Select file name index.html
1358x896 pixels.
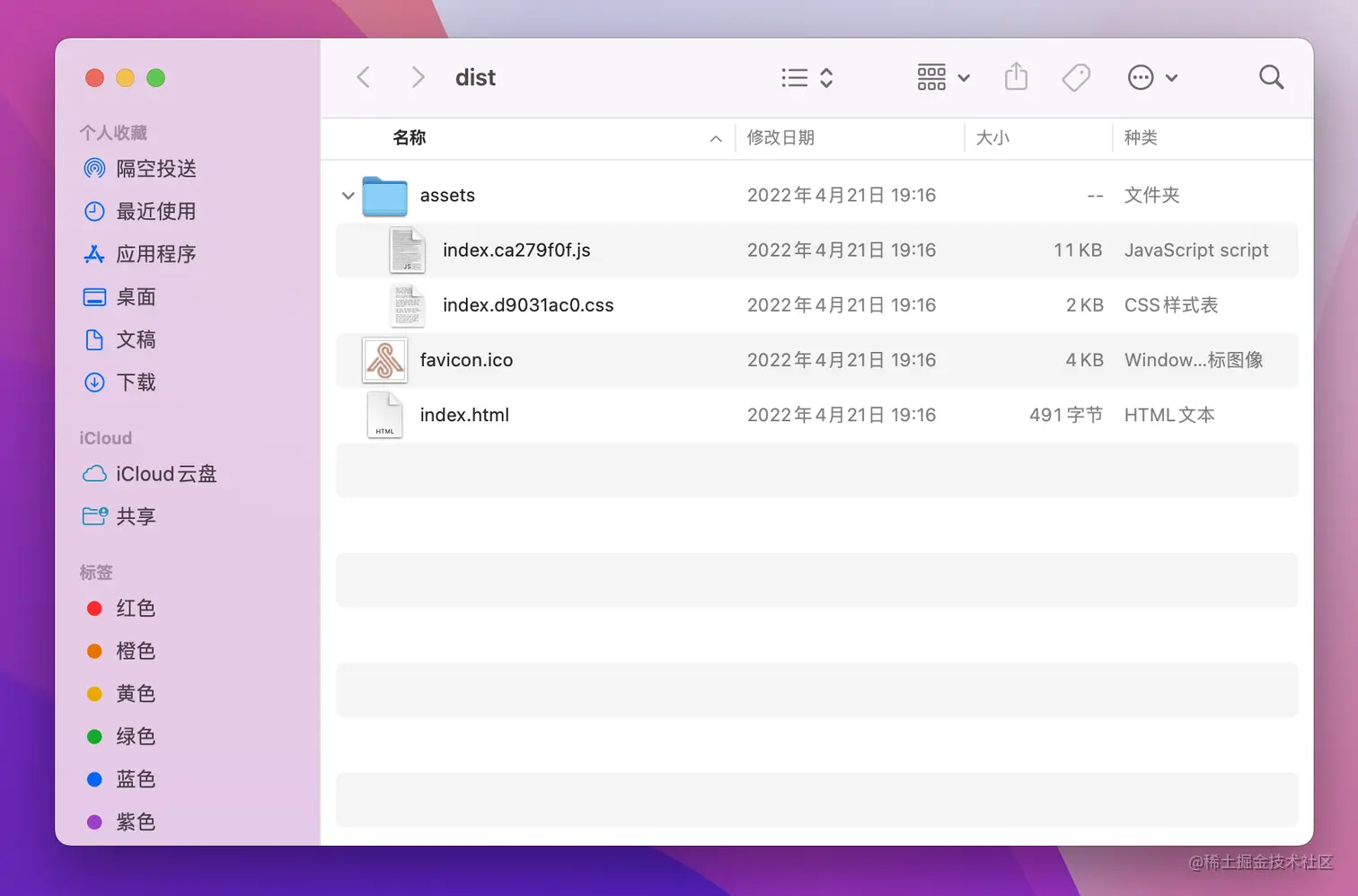pos(464,415)
